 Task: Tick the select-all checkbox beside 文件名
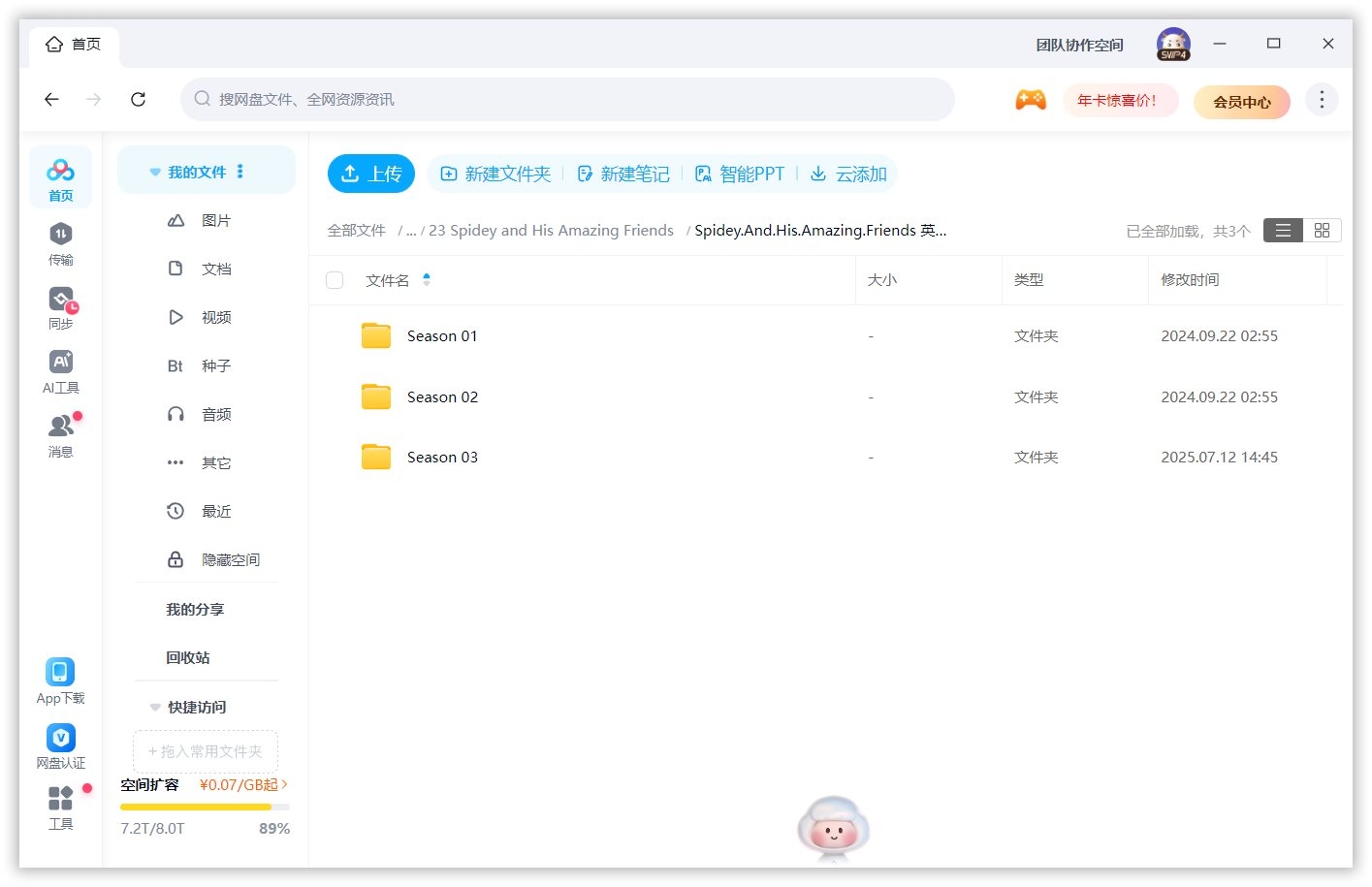click(x=335, y=280)
